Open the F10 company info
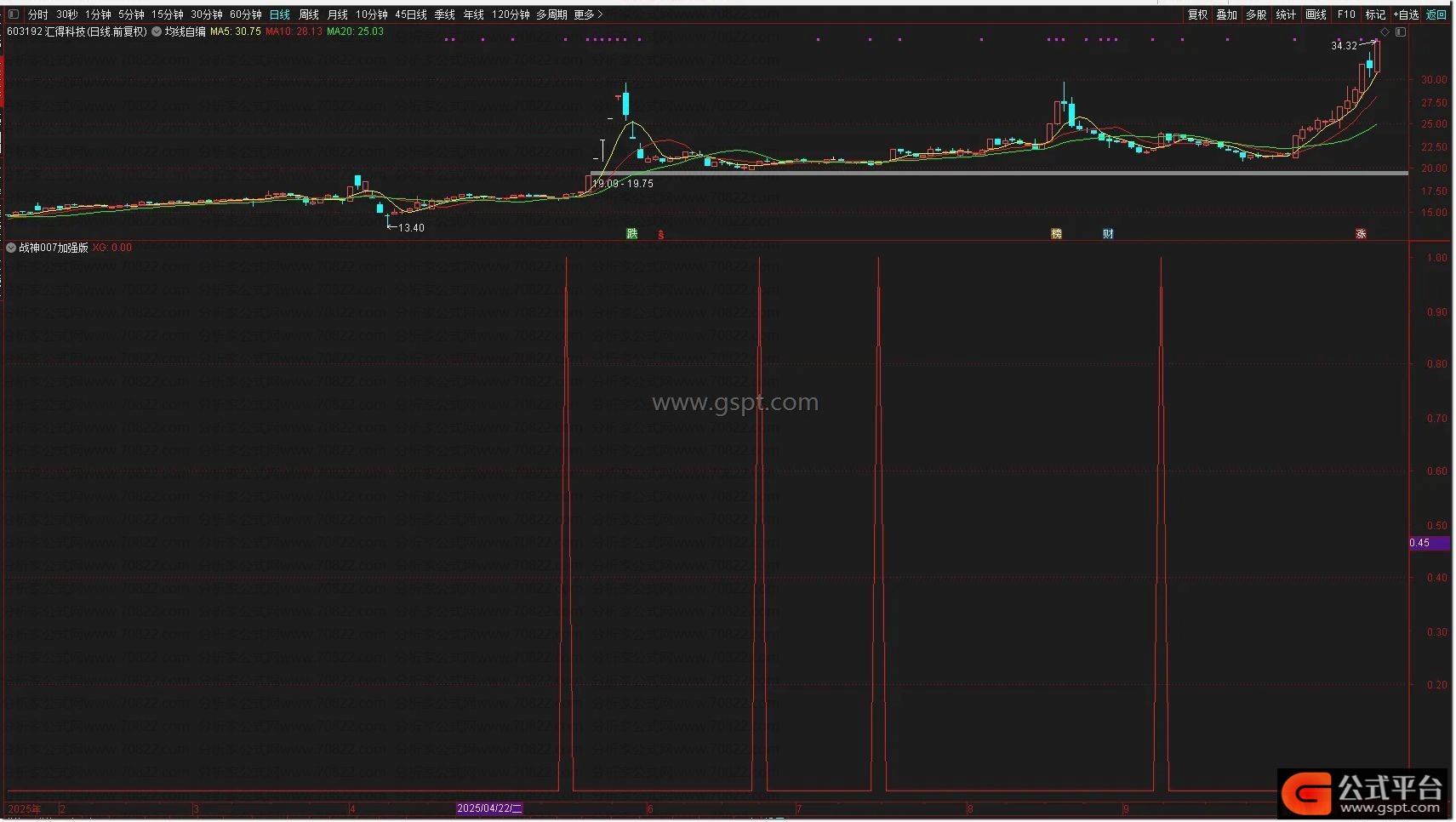Viewport: 1456px width, 822px height. [x=1346, y=14]
